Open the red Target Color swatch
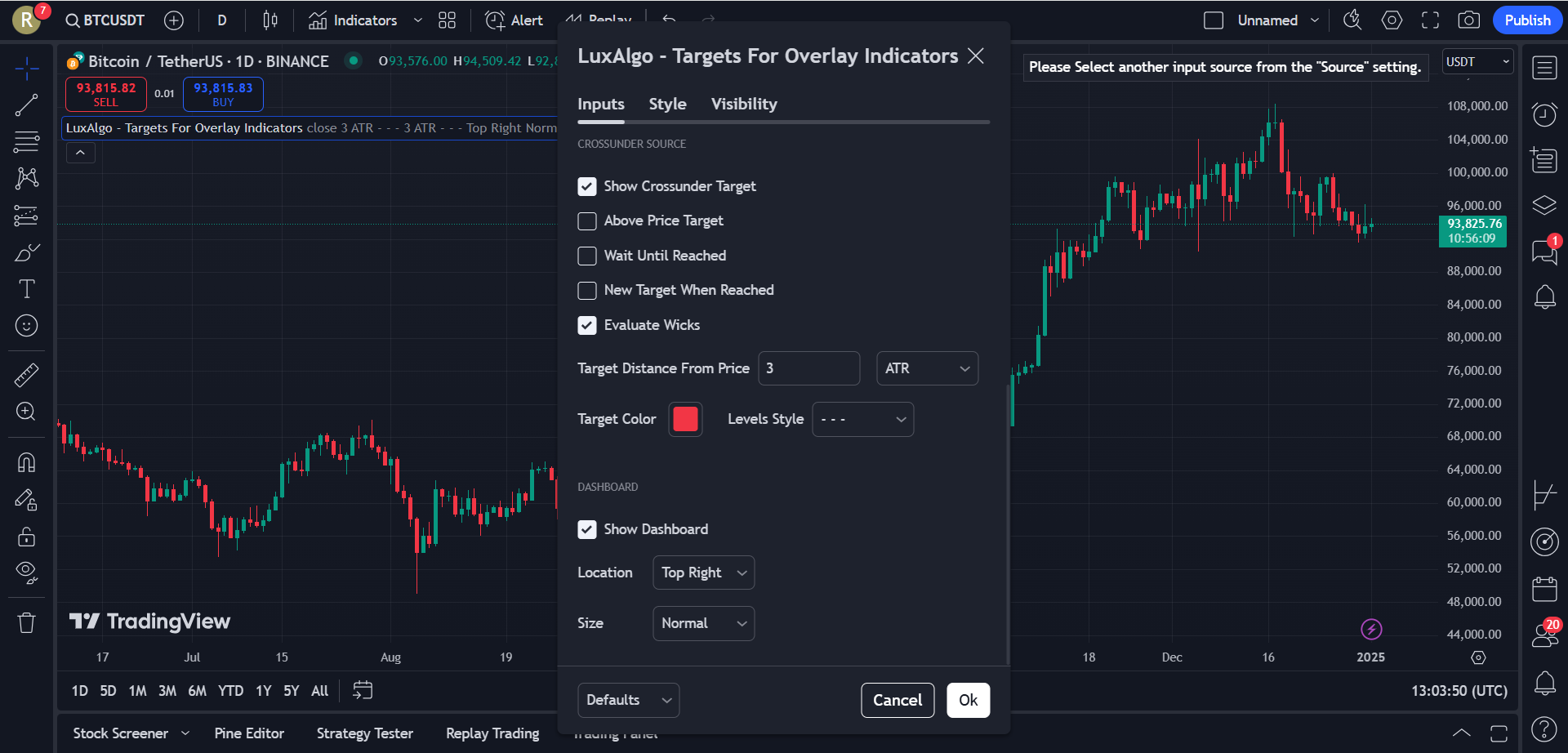The width and height of the screenshot is (1568, 753). point(685,420)
